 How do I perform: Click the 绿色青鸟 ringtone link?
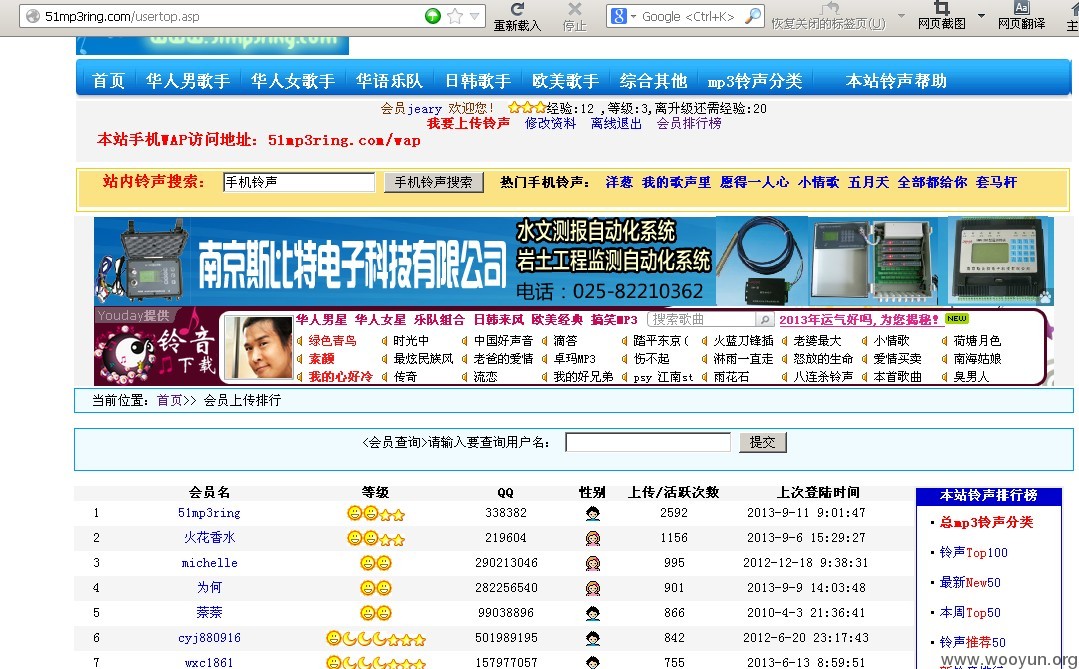tap(332, 341)
